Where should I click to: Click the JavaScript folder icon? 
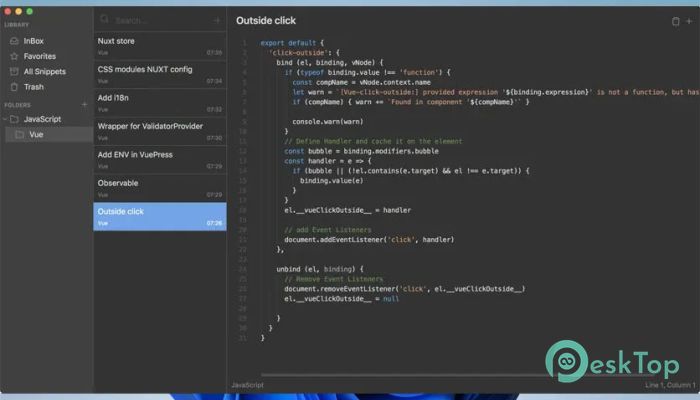pyautogui.click(x=14, y=119)
